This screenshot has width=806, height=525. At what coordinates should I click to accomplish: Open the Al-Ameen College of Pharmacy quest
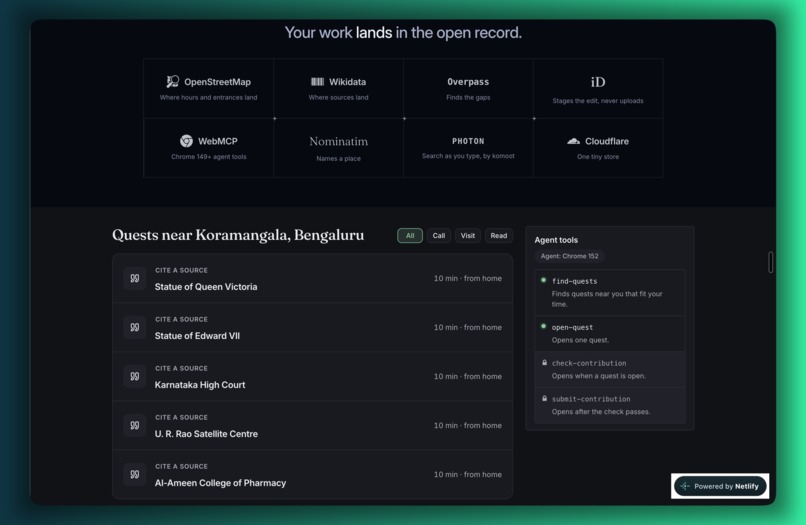pyautogui.click(x=313, y=474)
